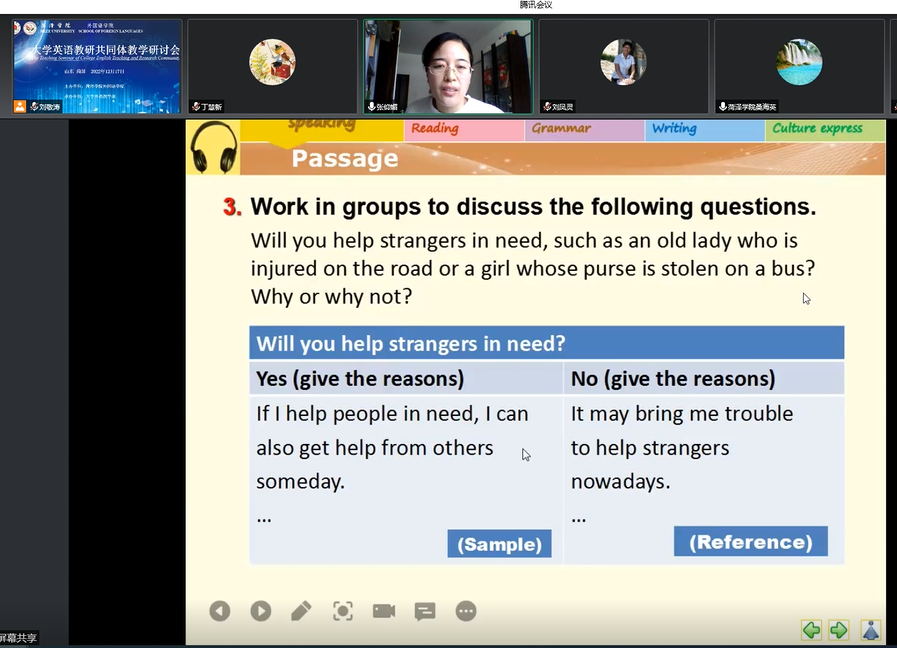Click the focus capture frame icon

[x=343, y=611]
